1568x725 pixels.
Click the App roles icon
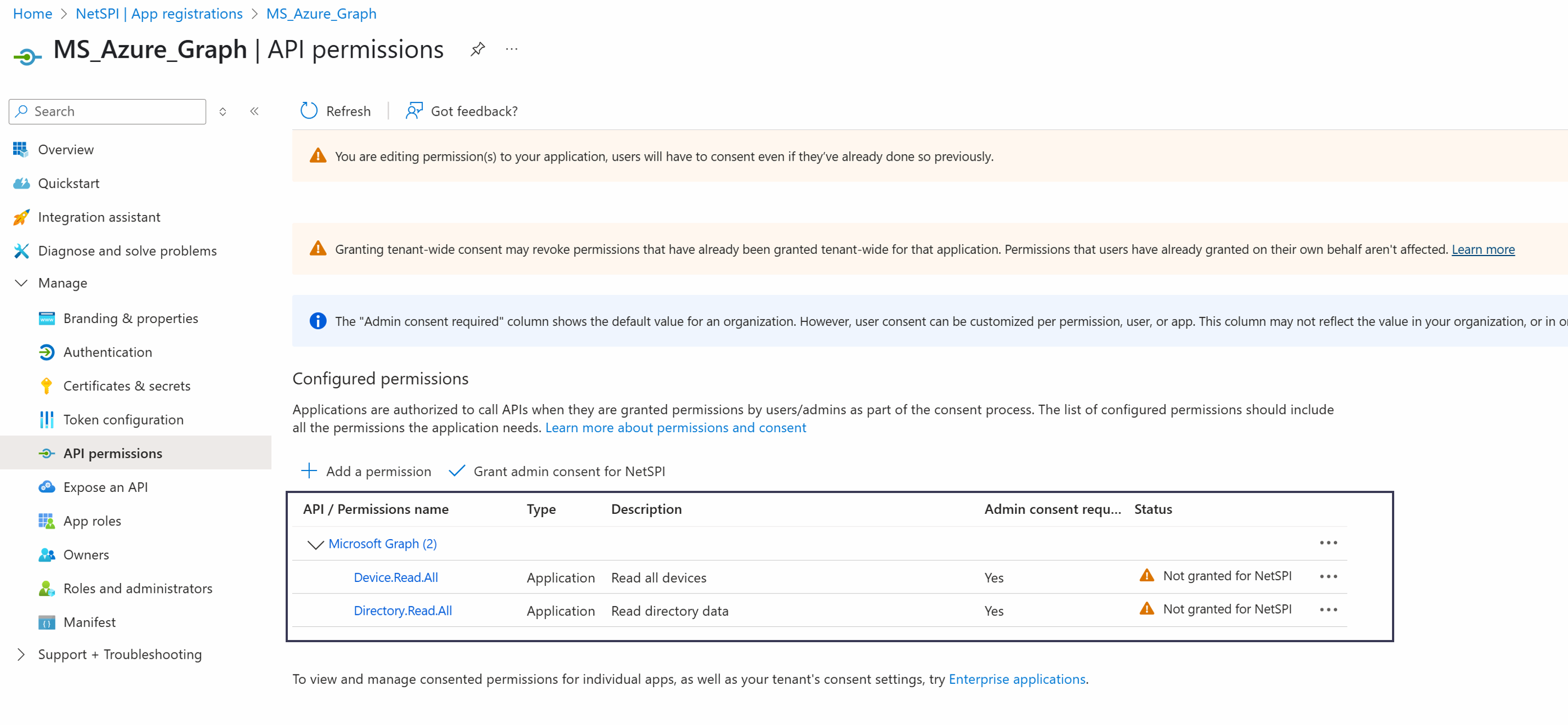46,521
